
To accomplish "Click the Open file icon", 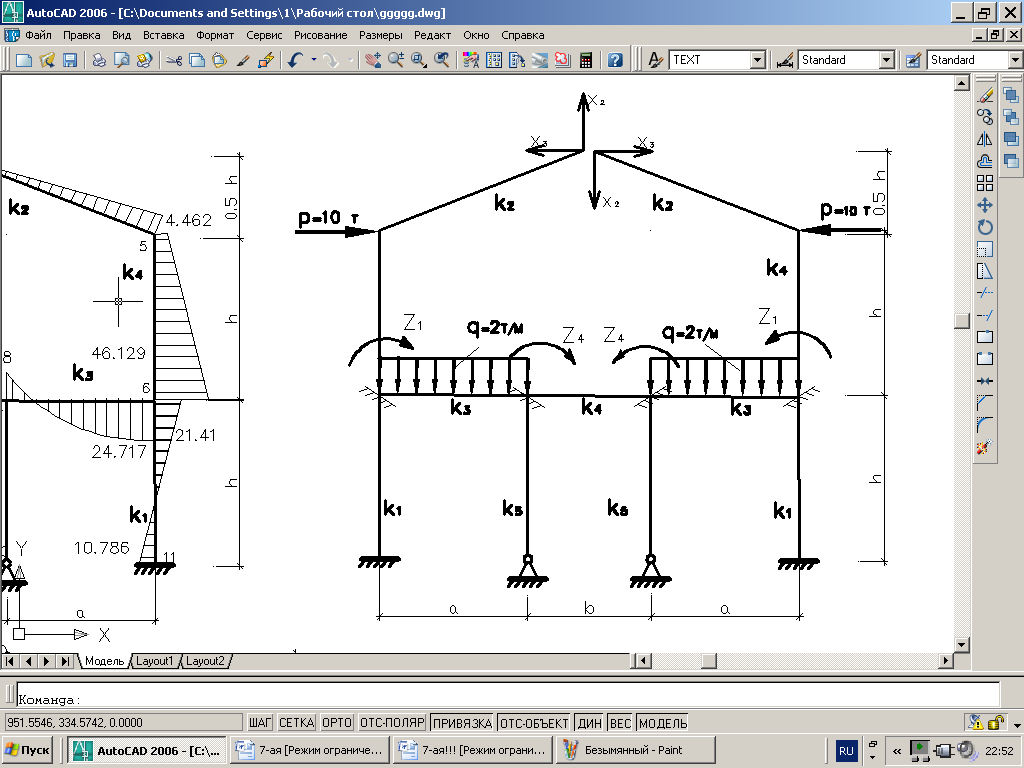I will 47,60.
